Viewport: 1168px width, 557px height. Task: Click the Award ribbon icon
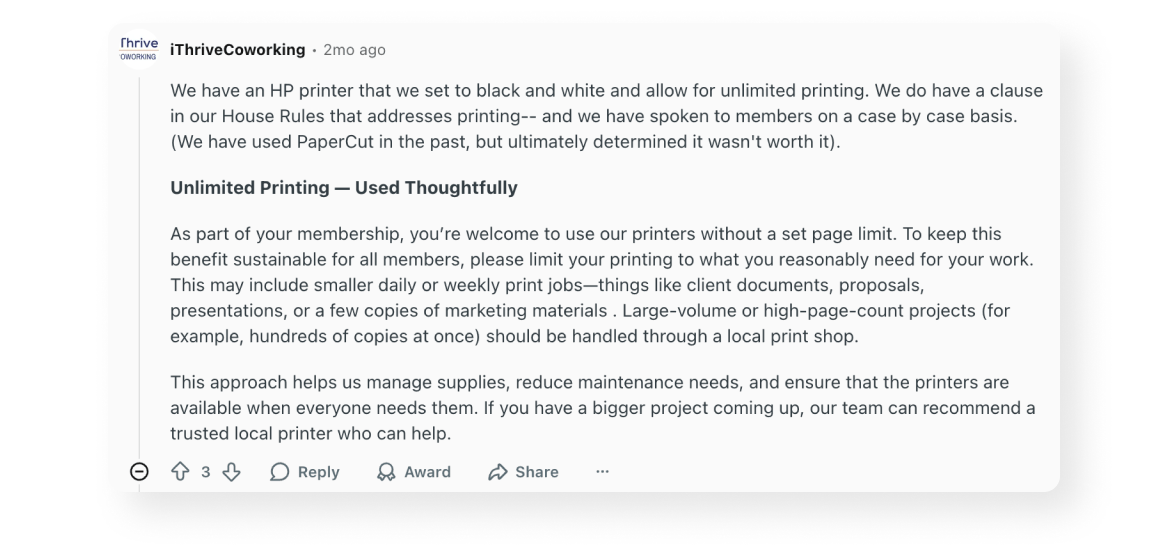coord(386,472)
